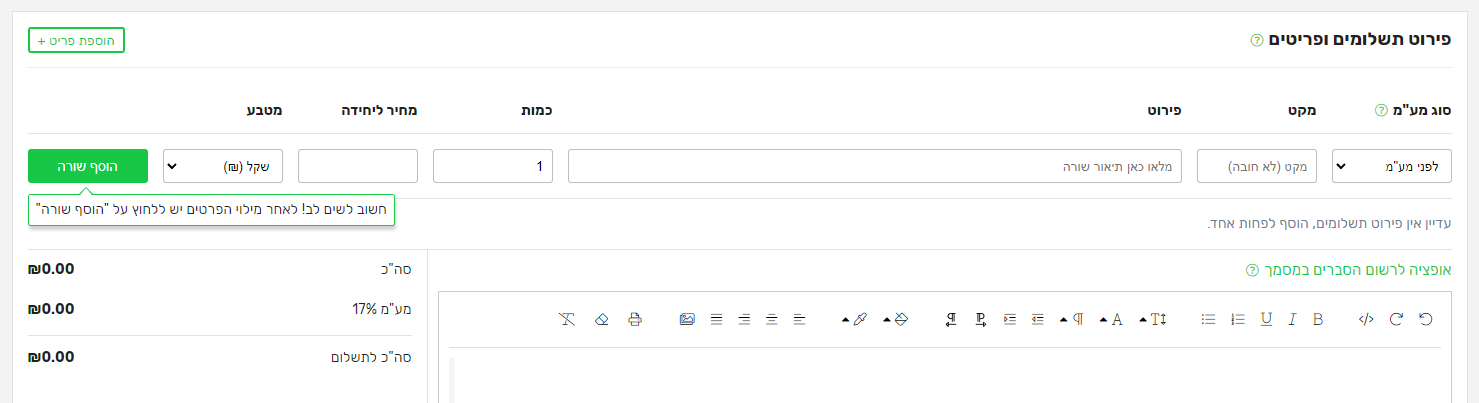Click the undo arrow icon
Screen dimensions: 1479x403
coord(1426,319)
